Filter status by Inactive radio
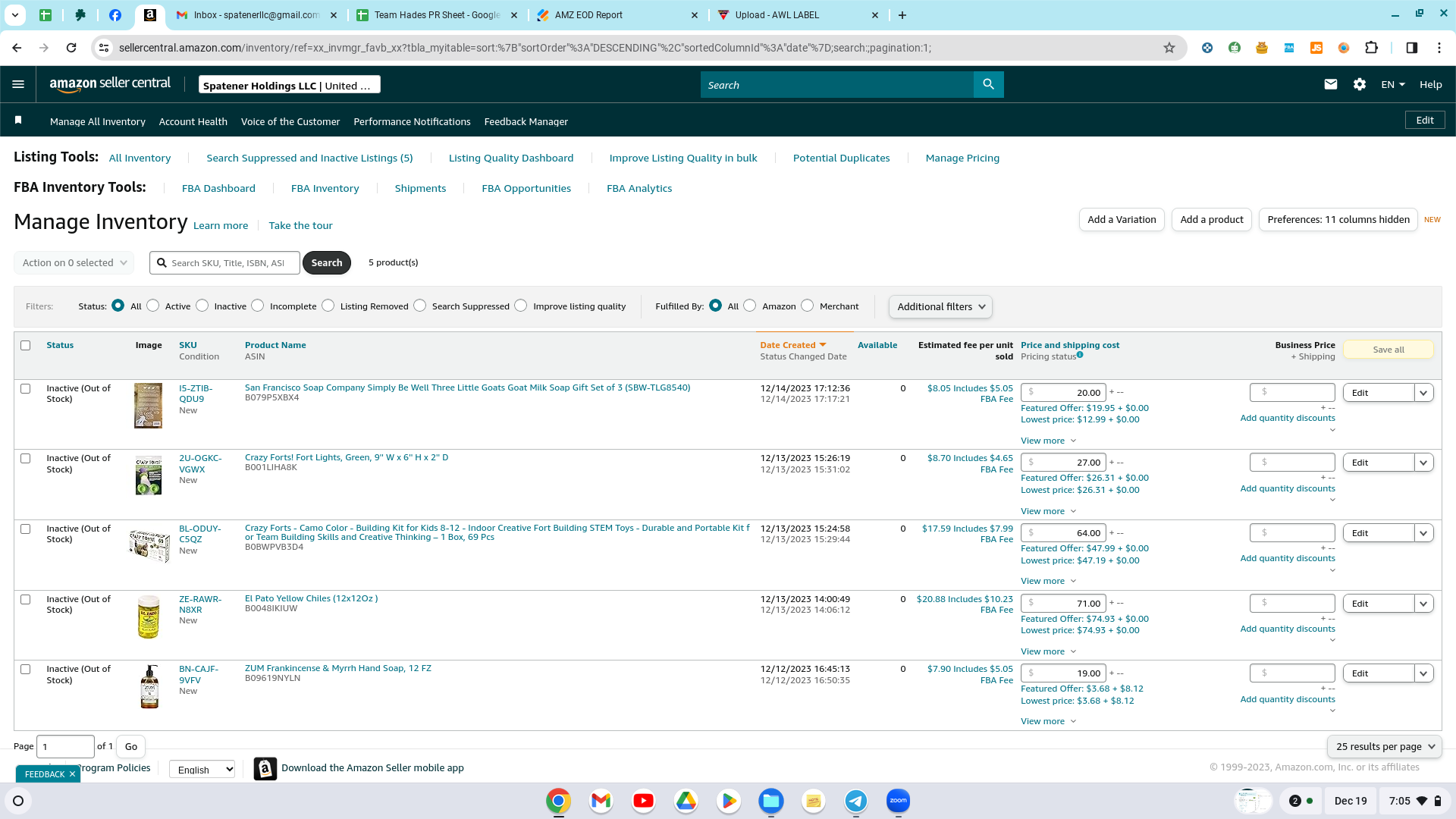This screenshot has height=819, width=1456. click(202, 306)
